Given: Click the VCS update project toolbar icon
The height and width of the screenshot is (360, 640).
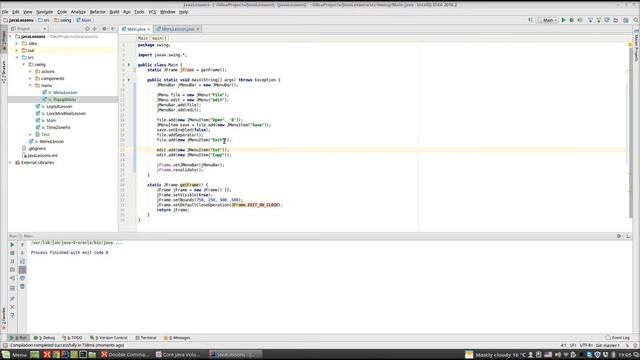Looking at the screenshot, I should (x=590, y=20).
